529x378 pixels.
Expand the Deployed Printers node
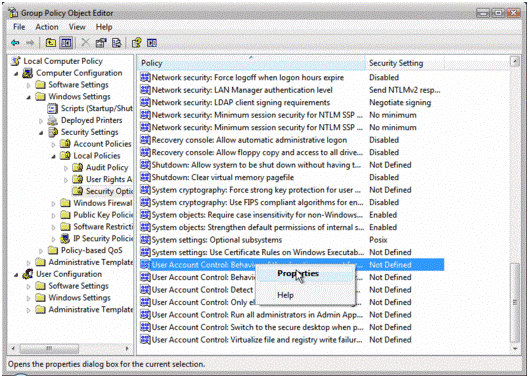(x=41, y=120)
